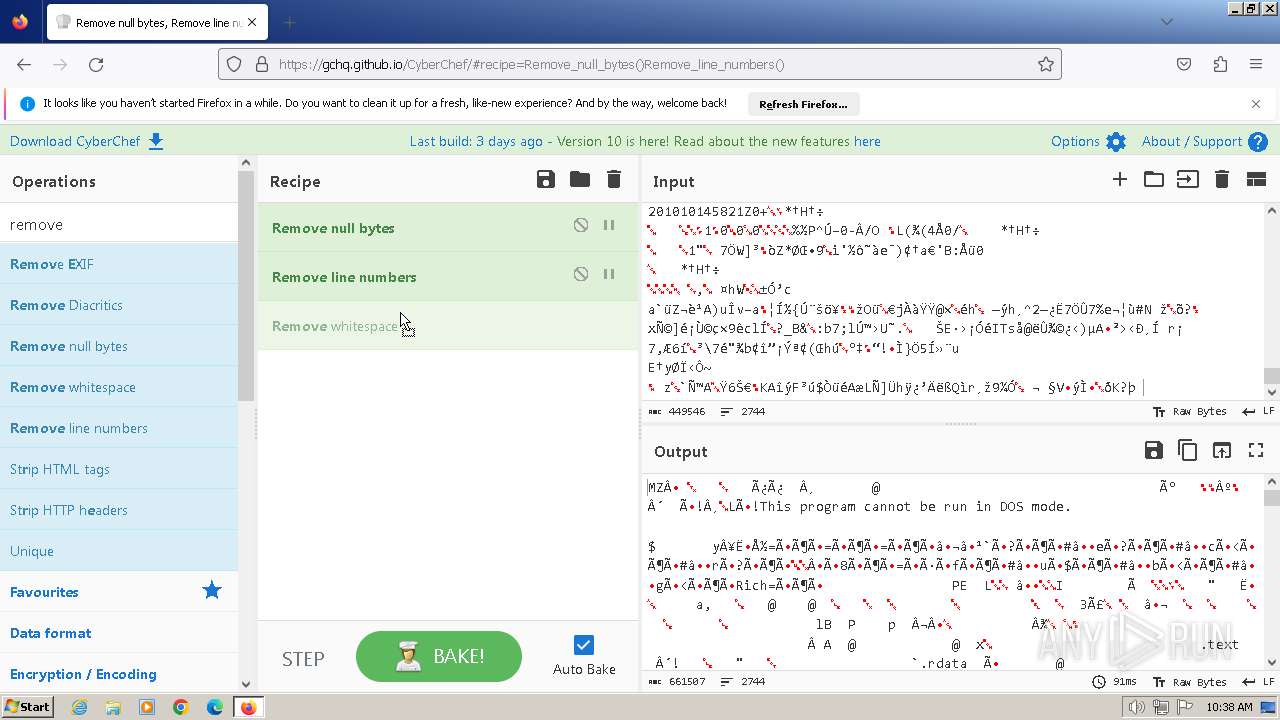Screen dimensions: 1280x720
Task: Click Remove line numbers recipe step
Action: pyautogui.click(x=448, y=277)
